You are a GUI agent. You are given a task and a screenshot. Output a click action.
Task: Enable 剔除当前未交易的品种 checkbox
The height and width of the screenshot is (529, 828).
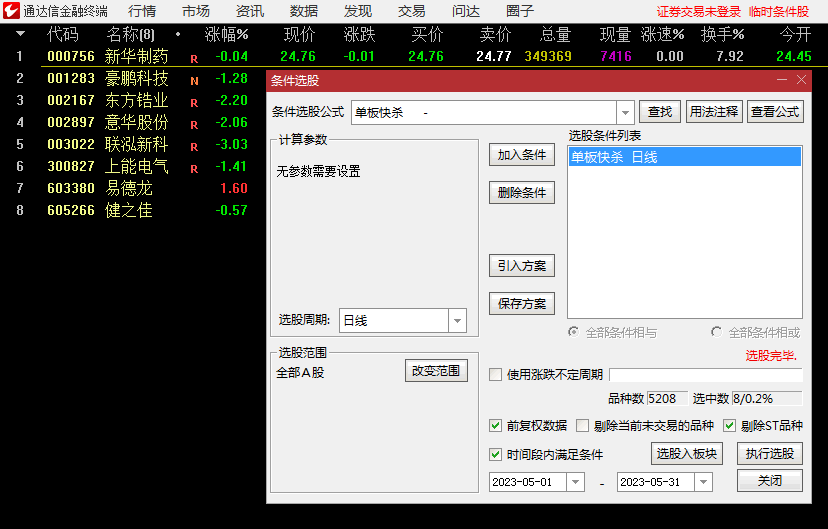pyautogui.click(x=582, y=426)
